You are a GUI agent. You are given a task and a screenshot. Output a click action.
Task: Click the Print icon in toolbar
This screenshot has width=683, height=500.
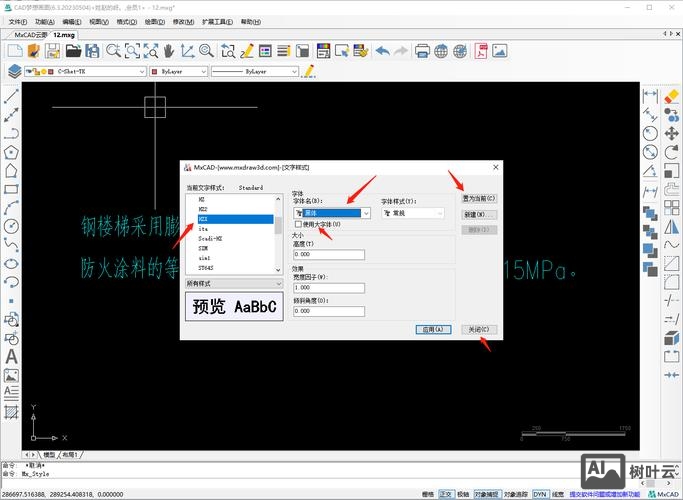point(422,50)
